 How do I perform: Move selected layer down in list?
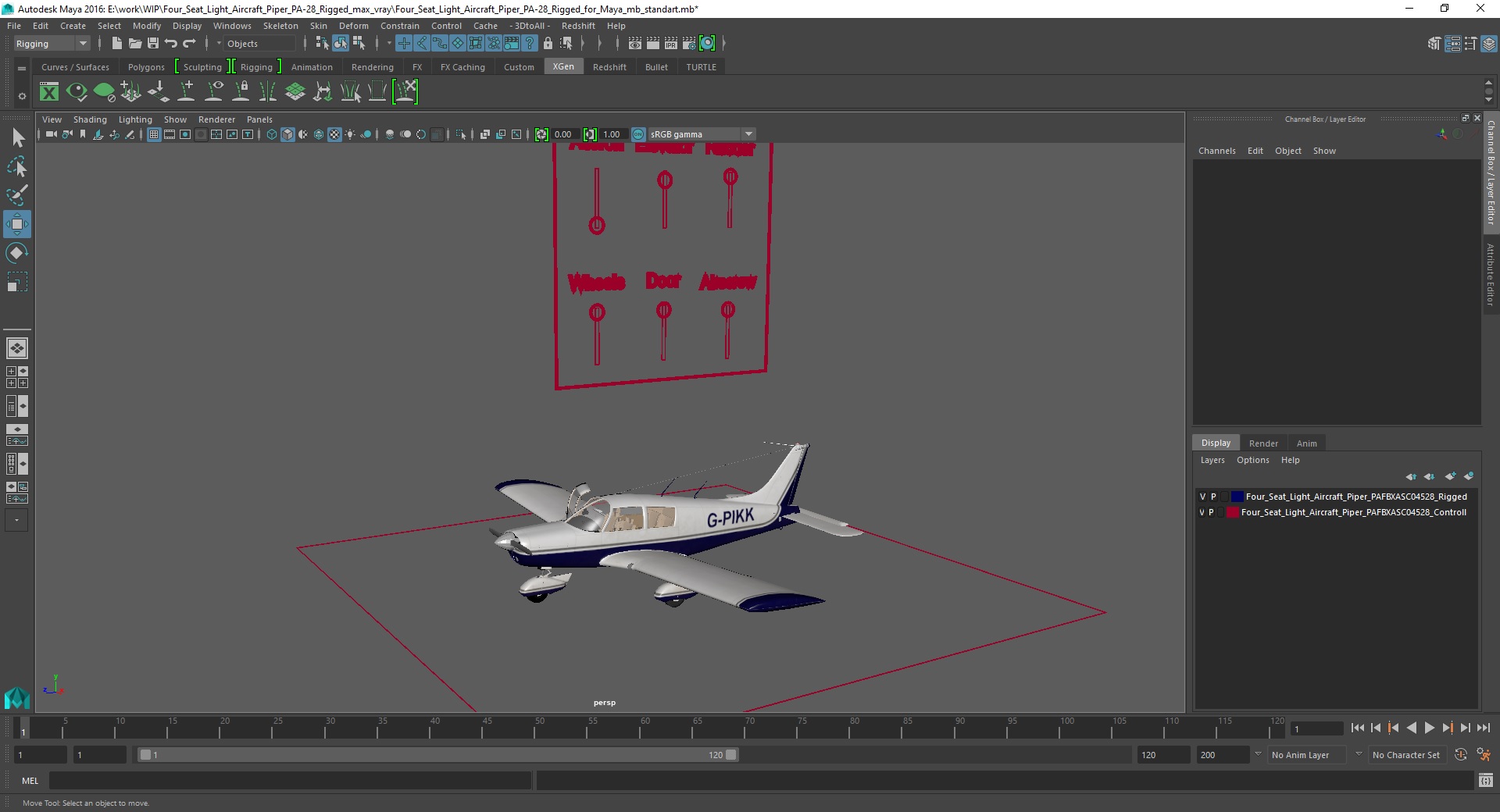tap(1430, 476)
